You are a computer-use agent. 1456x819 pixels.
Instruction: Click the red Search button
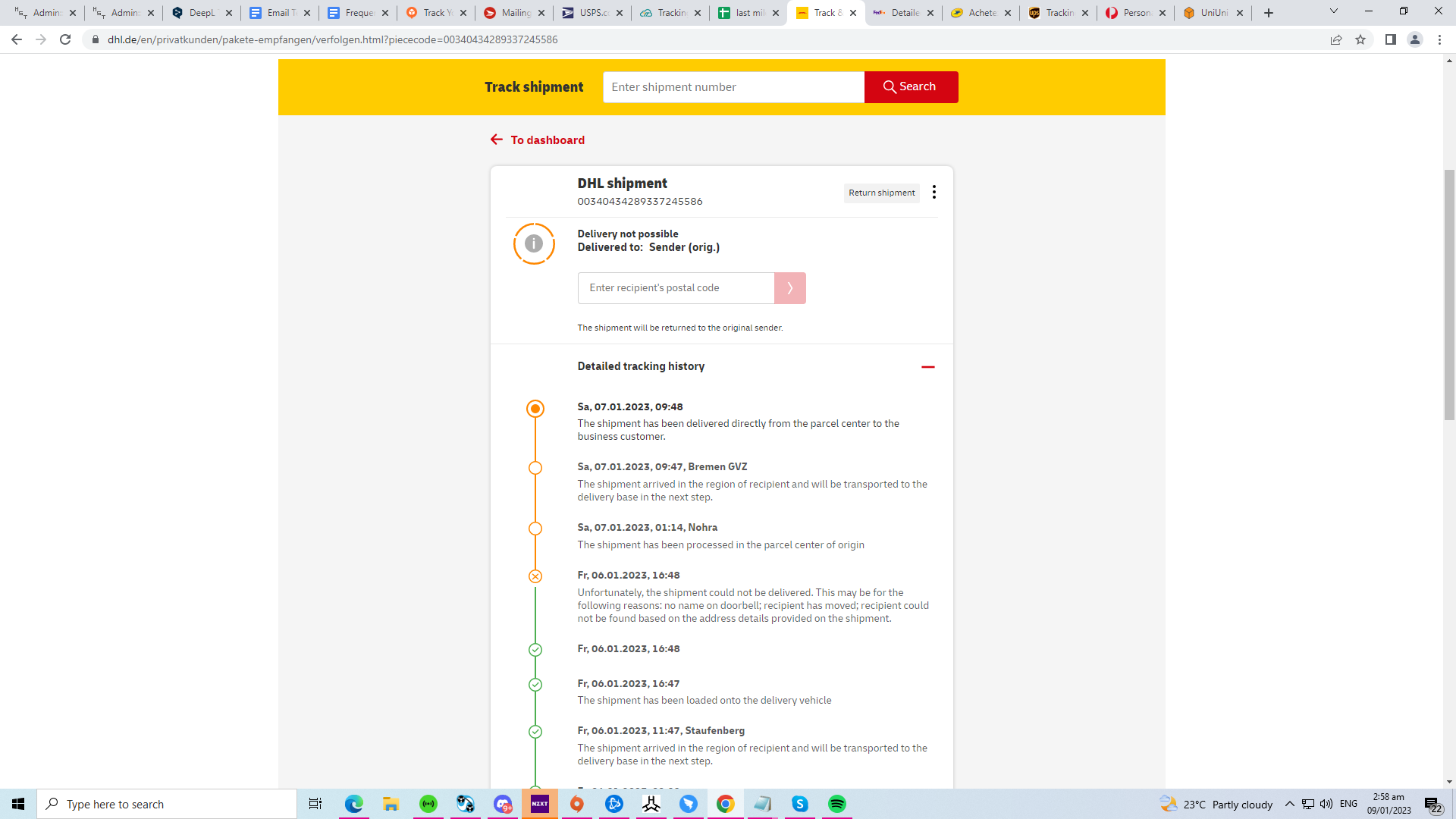pyautogui.click(x=911, y=87)
